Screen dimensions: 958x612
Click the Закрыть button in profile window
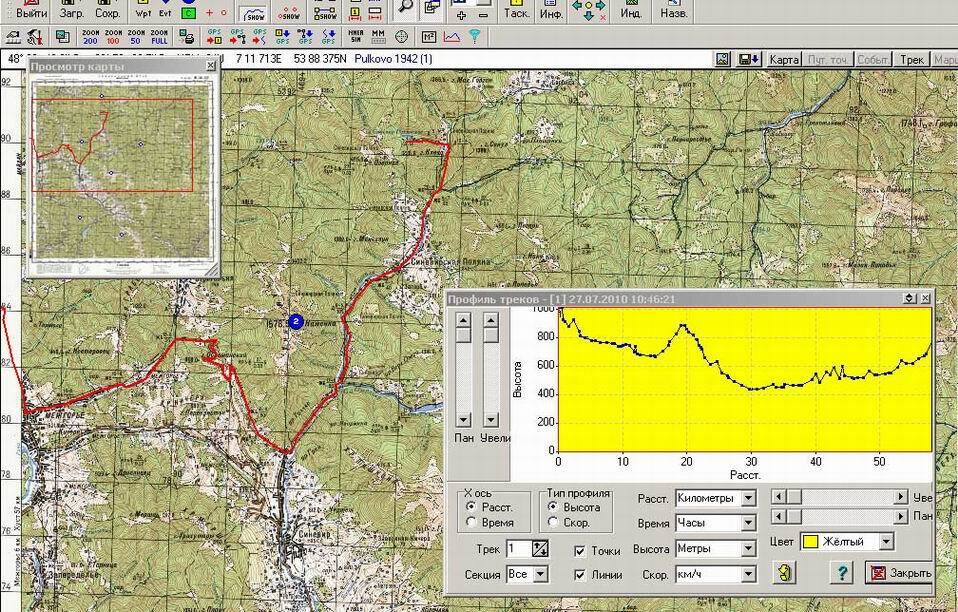[x=899, y=573]
